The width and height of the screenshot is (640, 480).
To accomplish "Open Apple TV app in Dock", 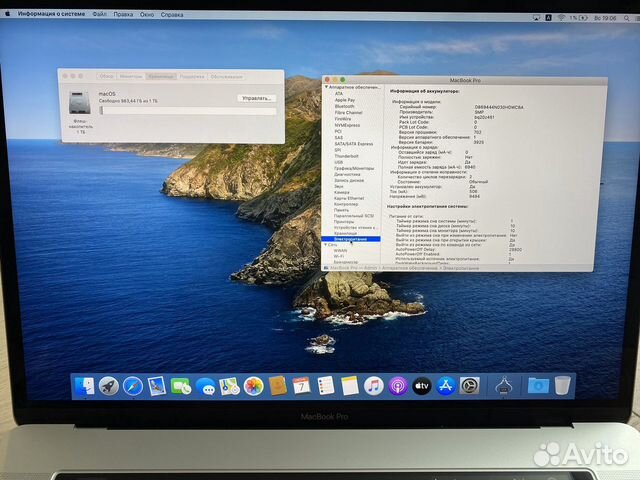I will [422, 386].
